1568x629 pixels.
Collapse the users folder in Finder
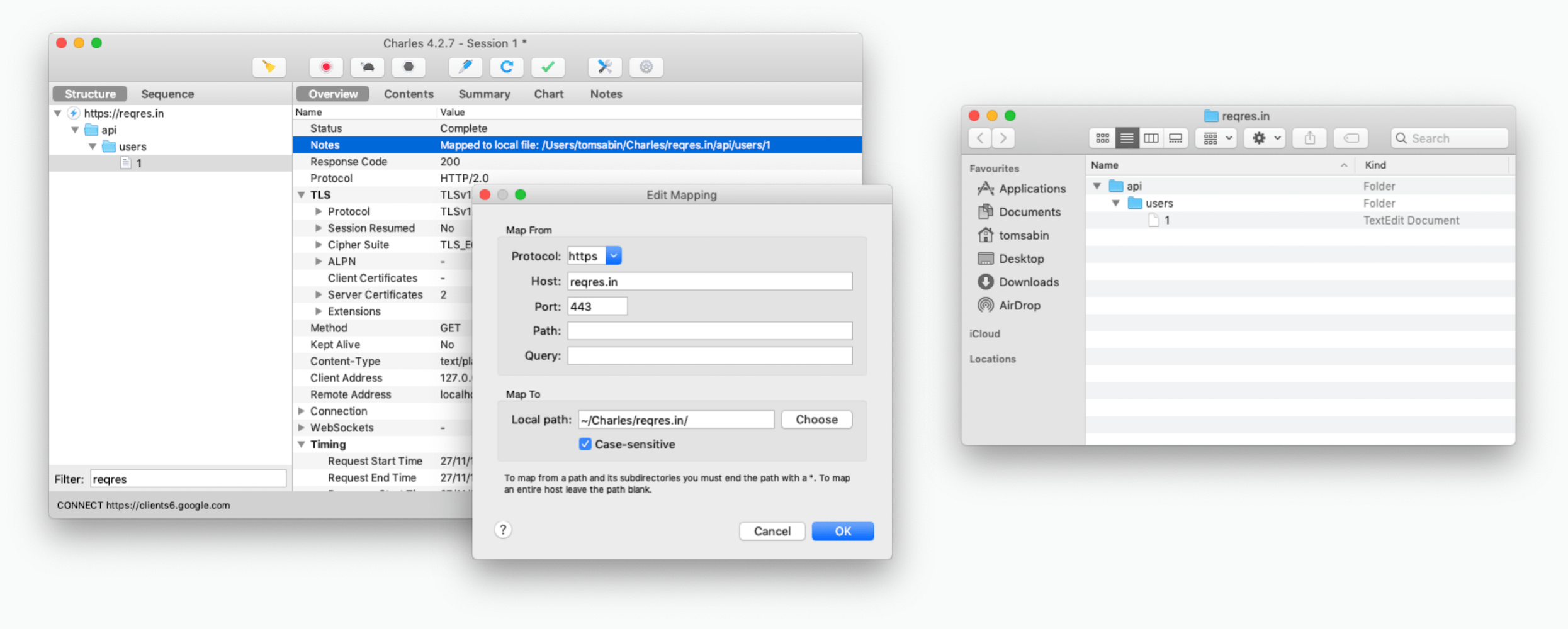(x=1115, y=203)
